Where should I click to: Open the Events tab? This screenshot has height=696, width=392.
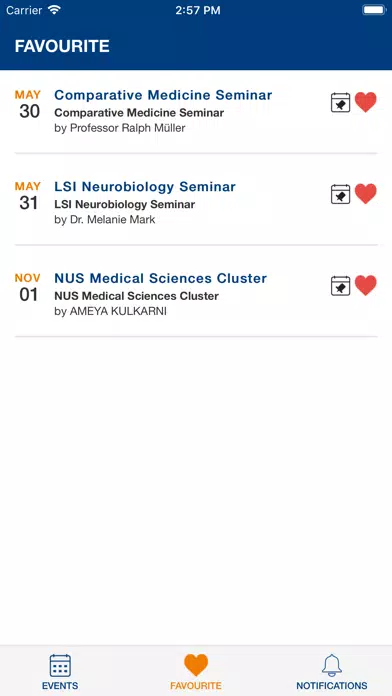tap(60, 672)
